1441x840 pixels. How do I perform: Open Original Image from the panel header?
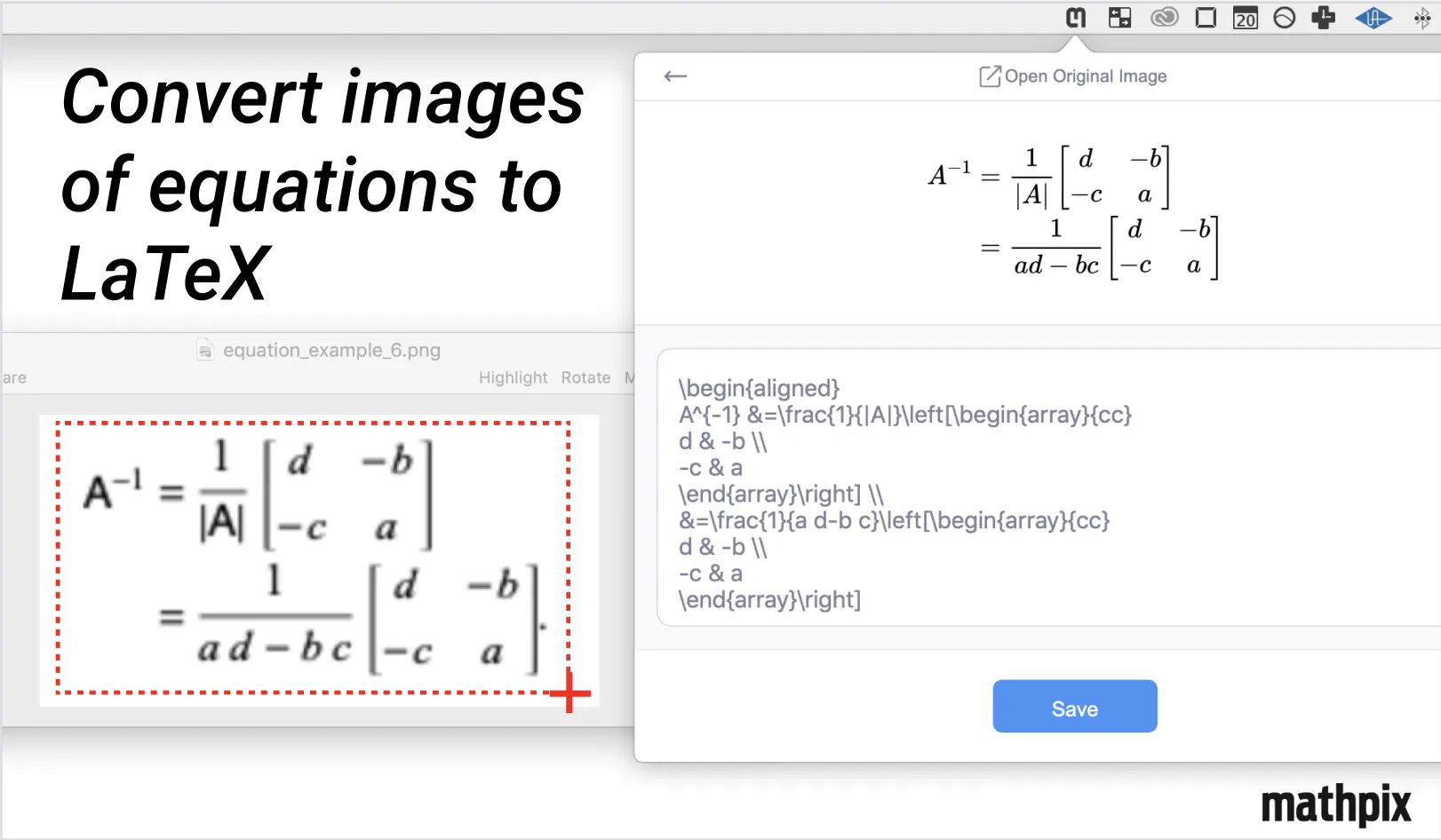pos(1086,76)
